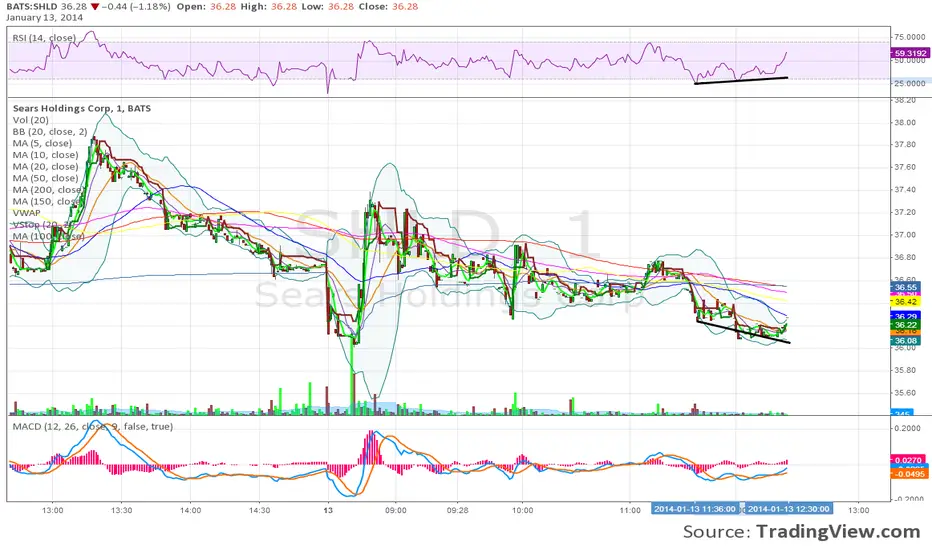Viewport: 932px width, 550px height.
Task: Click the BATS:SHLD ticker symbol
Action: pos(32,7)
